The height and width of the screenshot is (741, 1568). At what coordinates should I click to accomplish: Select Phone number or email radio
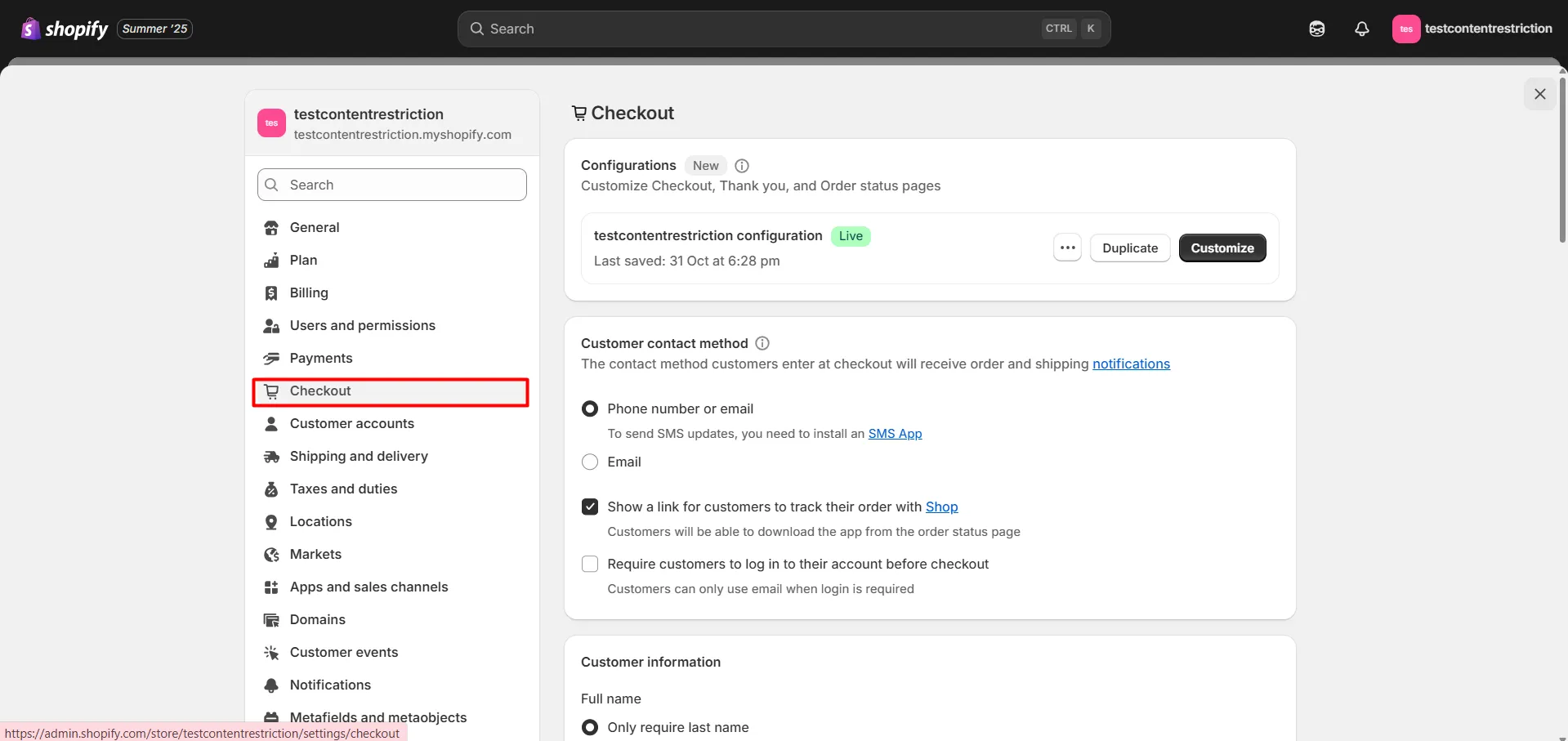590,408
